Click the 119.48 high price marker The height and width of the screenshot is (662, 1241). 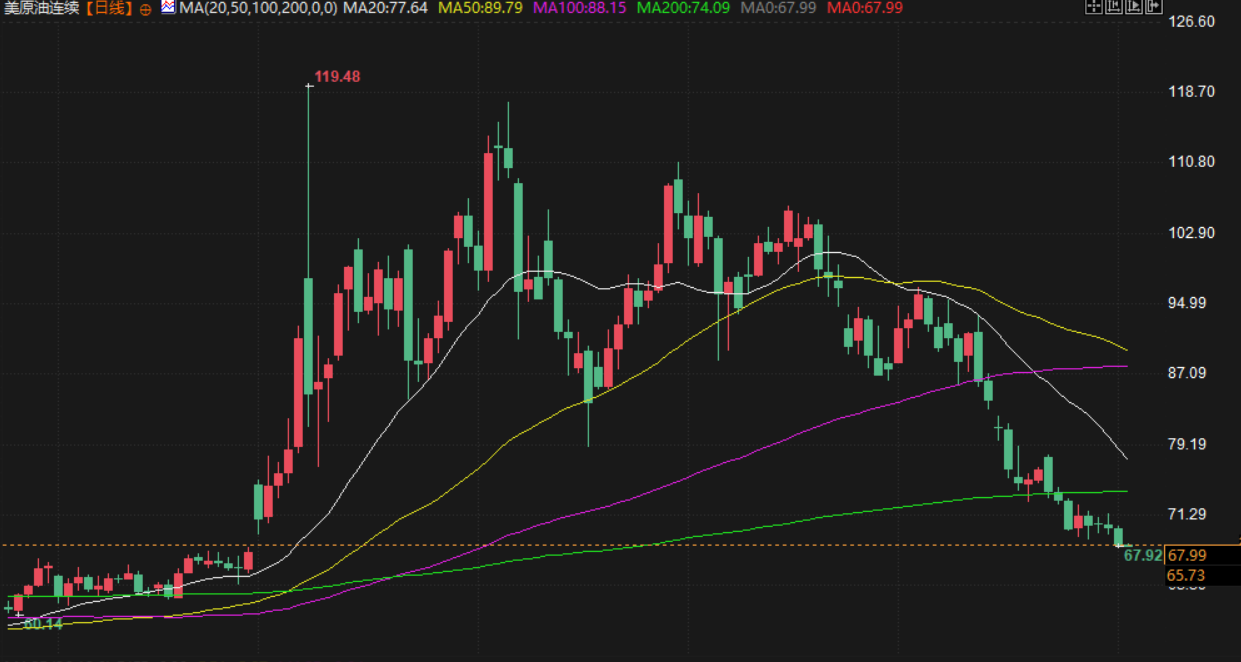click(337, 76)
